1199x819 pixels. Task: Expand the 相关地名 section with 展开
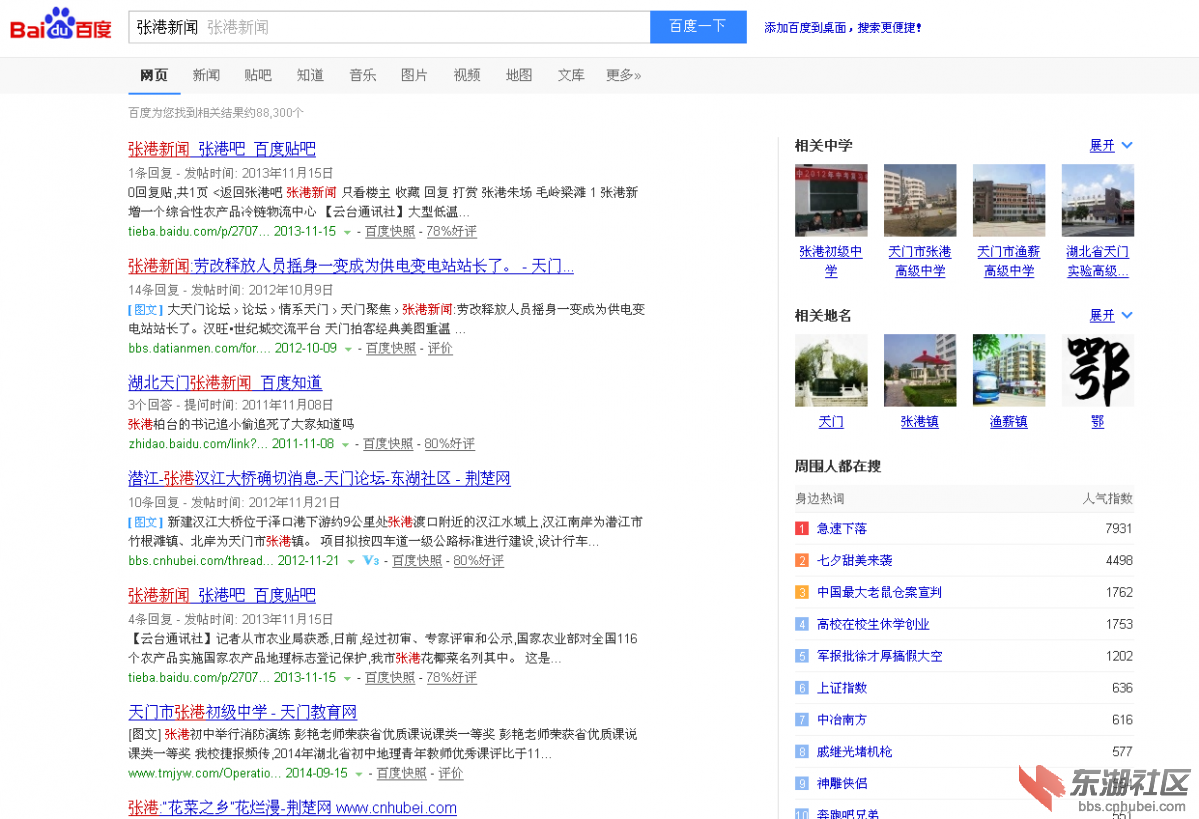click(1110, 315)
